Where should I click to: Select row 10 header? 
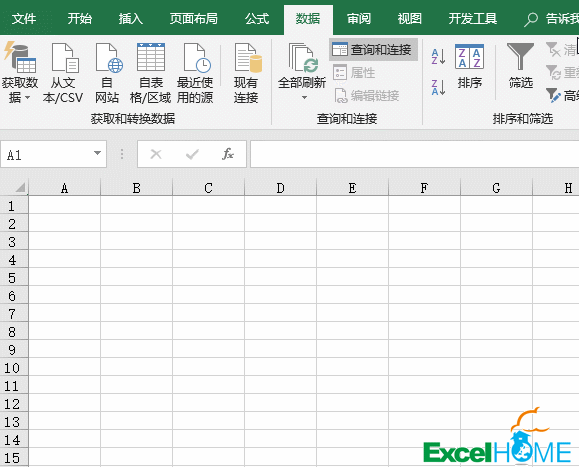click(14, 368)
